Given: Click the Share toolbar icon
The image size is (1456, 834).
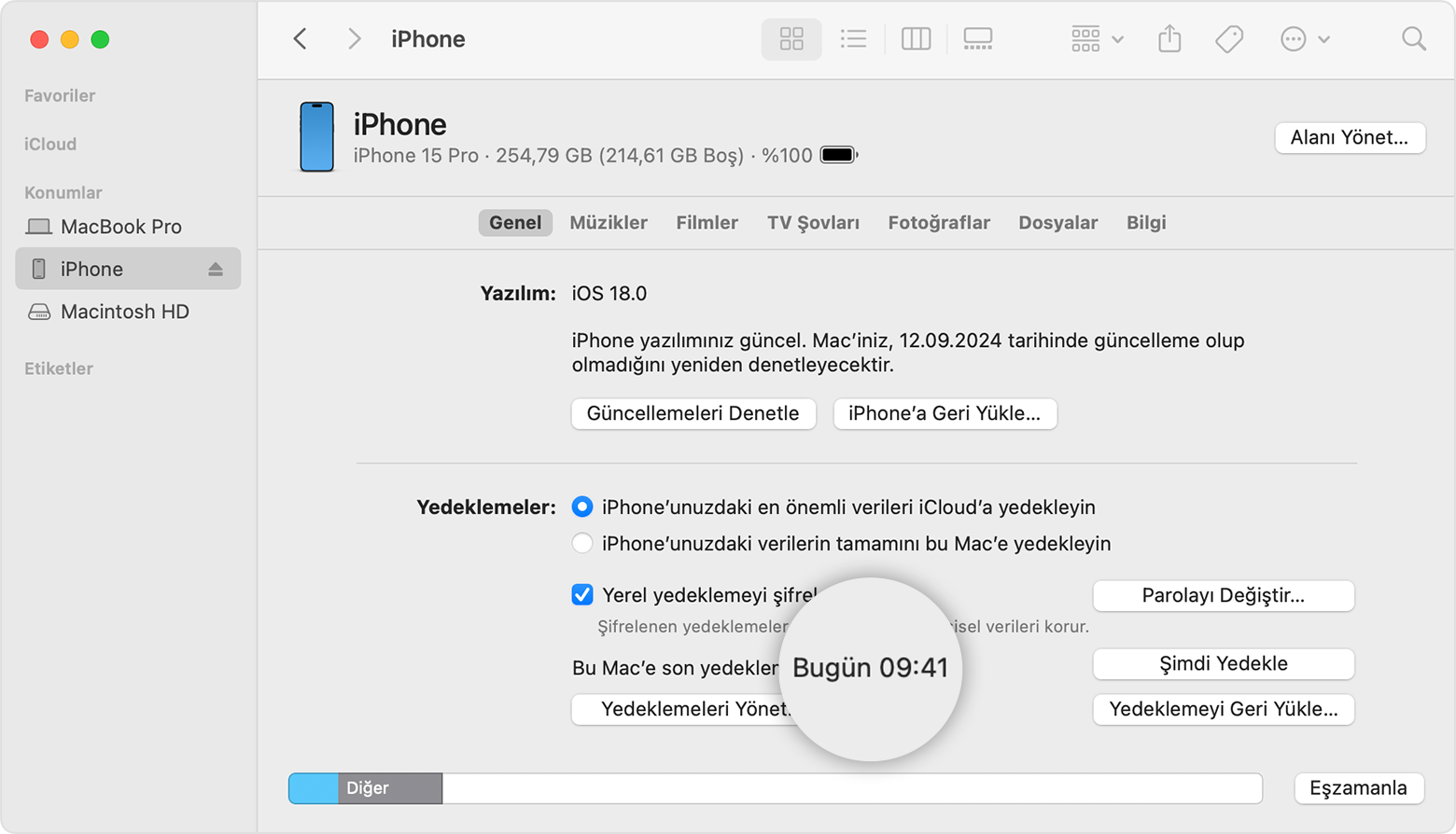Looking at the screenshot, I should point(1169,39).
